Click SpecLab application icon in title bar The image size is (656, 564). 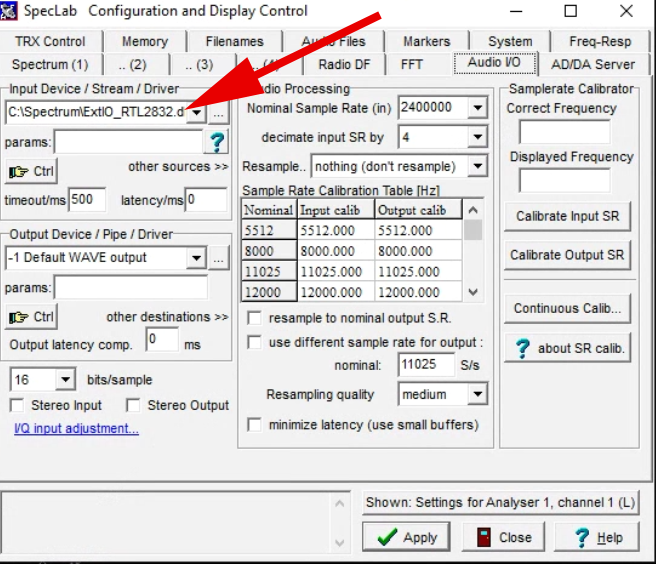(x=8, y=10)
